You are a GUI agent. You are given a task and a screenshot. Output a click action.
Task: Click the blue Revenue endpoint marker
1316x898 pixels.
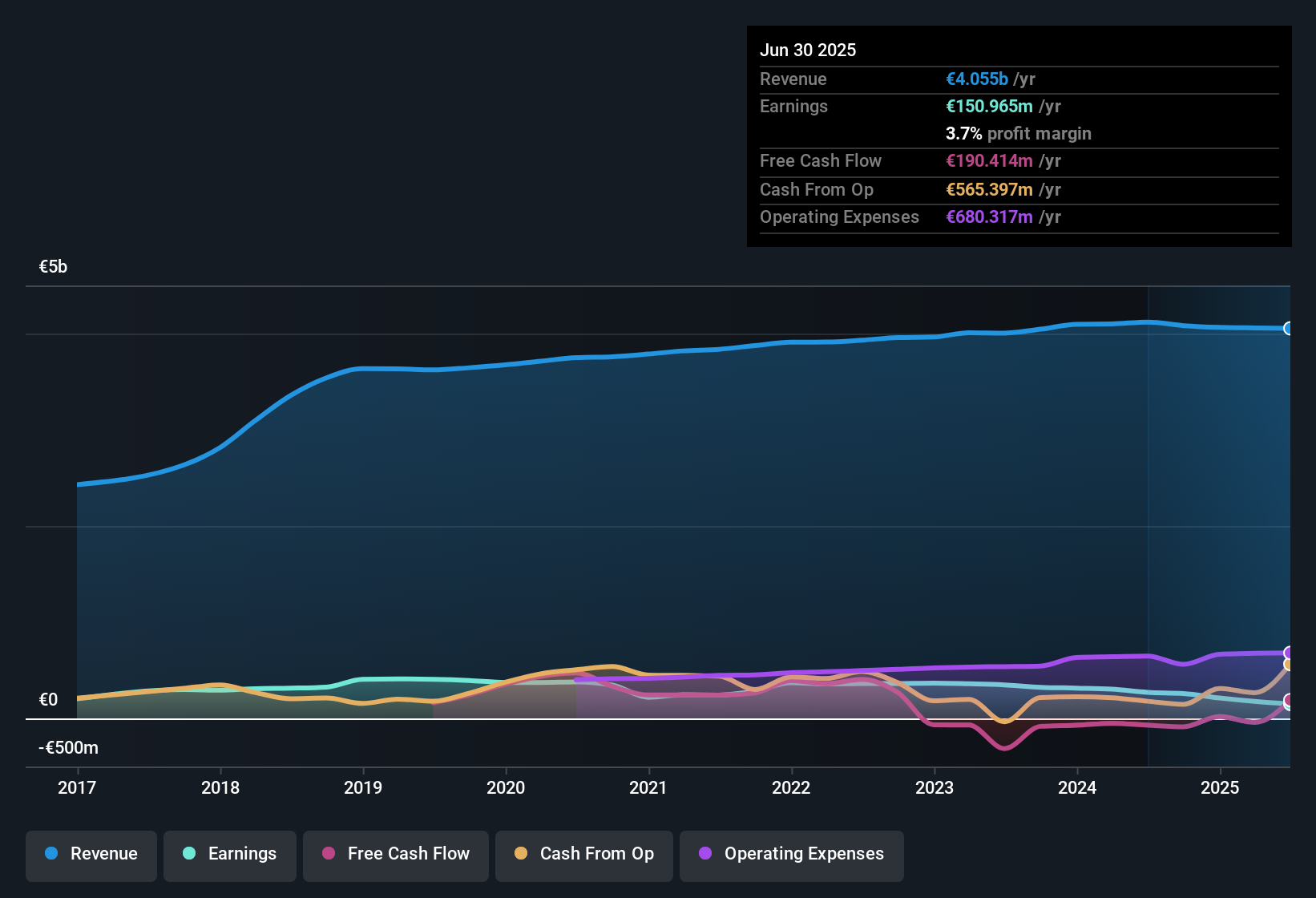pyautogui.click(x=1289, y=328)
